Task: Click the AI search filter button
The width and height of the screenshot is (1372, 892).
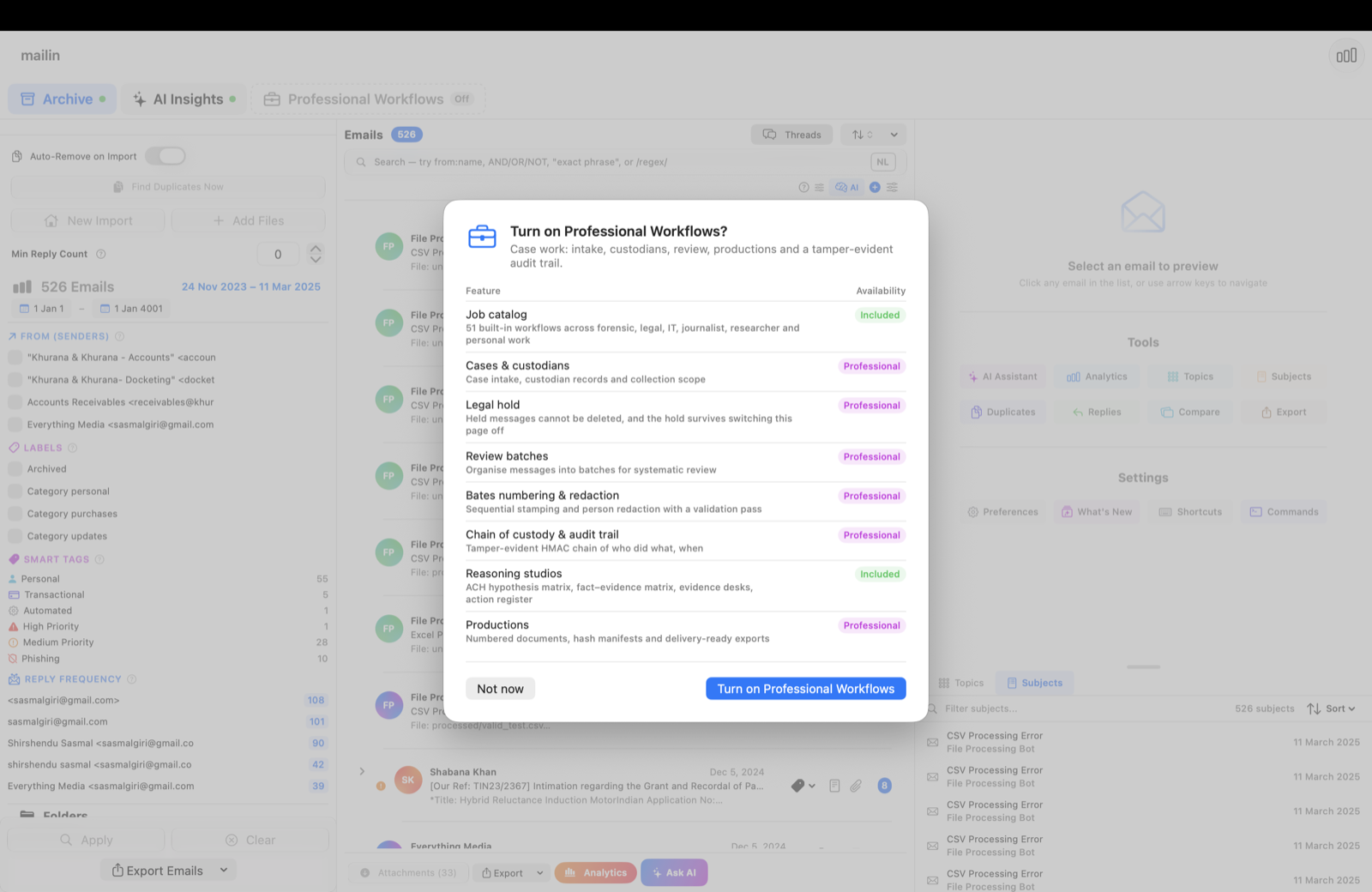Action: coord(847,187)
